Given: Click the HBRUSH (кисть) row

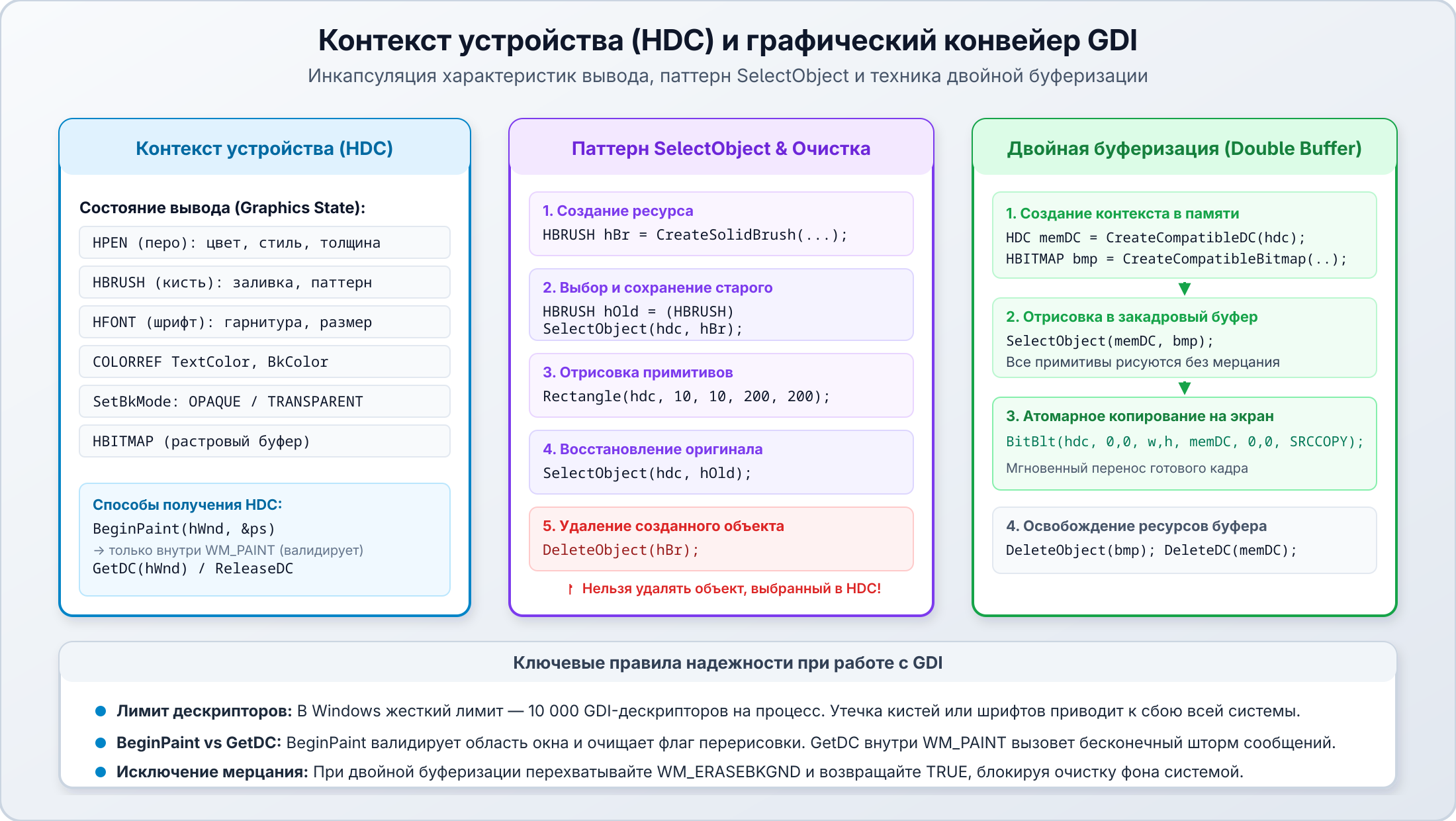Looking at the screenshot, I should tap(265, 282).
